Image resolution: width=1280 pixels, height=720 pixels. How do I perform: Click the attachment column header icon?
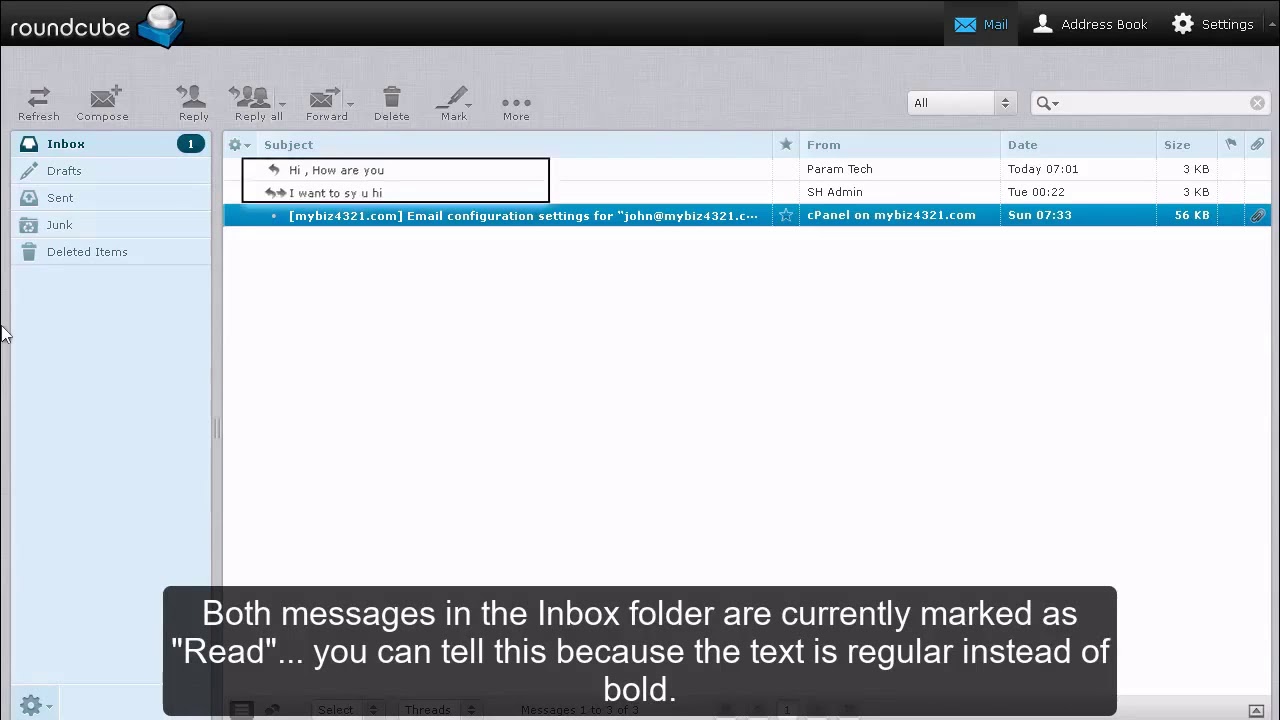coord(1257,145)
